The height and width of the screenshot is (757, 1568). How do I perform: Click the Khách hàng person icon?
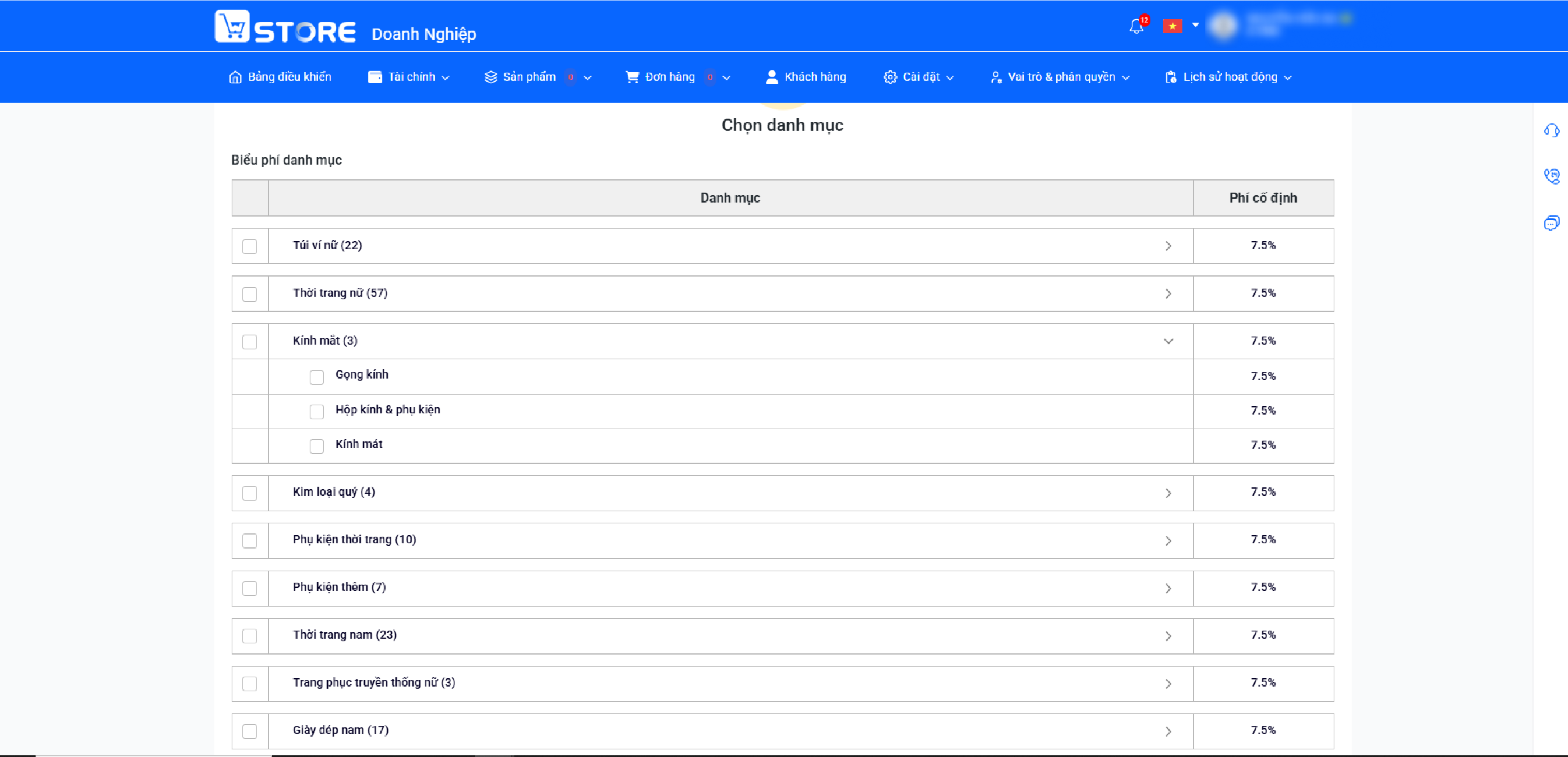point(772,77)
